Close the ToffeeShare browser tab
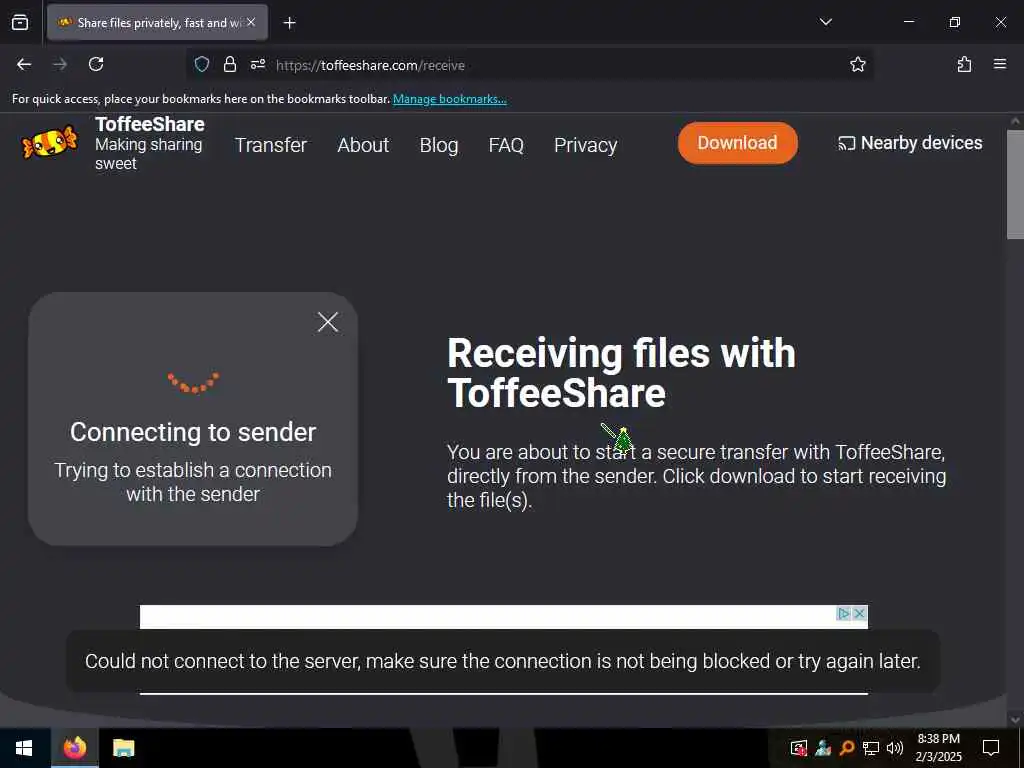The width and height of the screenshot is (1024, 768). pyautogui.click(x=251, y=22)
